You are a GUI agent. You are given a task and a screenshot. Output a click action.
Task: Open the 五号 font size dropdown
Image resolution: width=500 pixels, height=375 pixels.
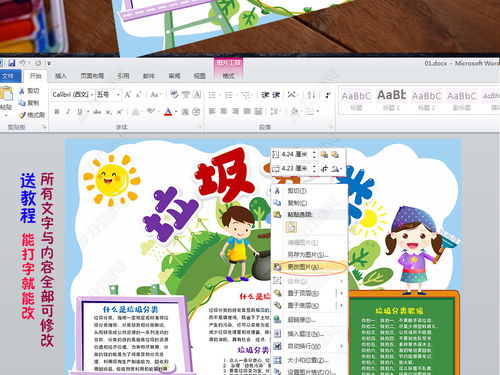[119, 95]
